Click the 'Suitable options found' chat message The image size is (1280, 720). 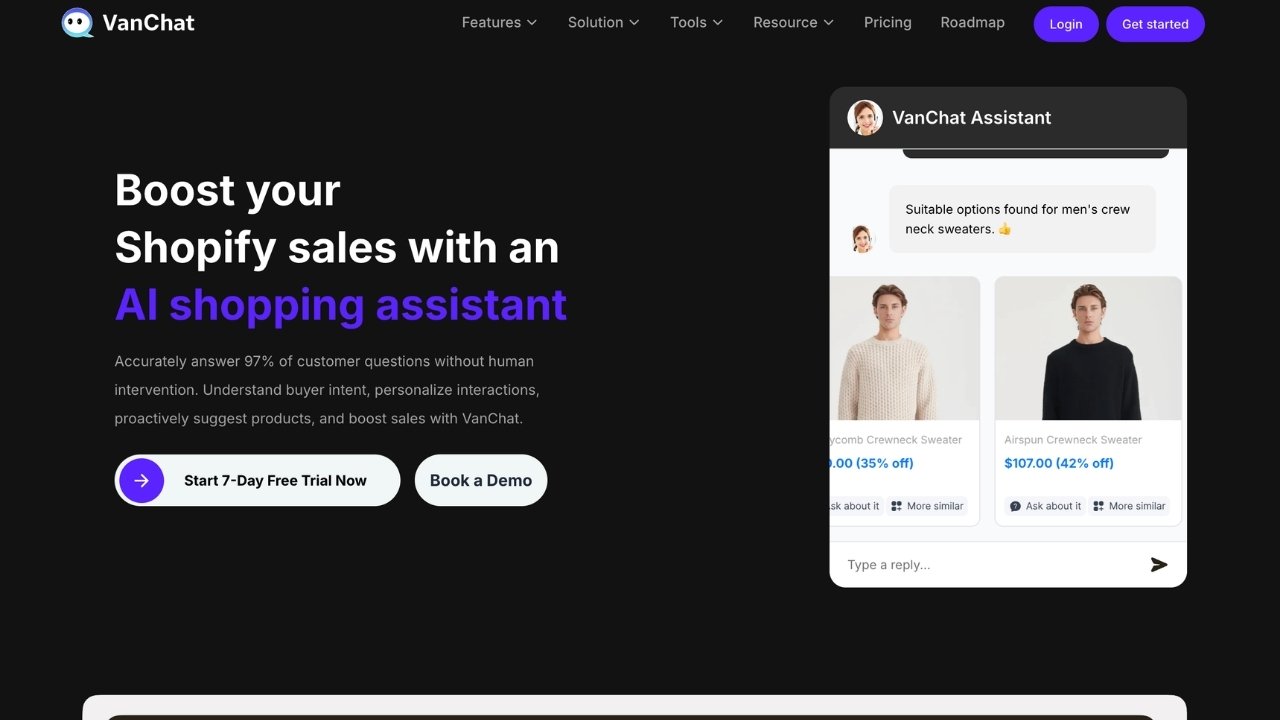point(1022,219)
